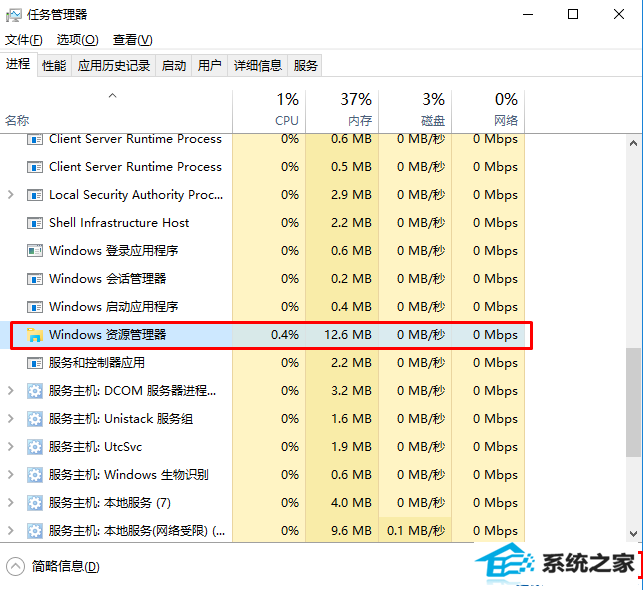The image size is (643, 590).
Task: Switch to the 用户 tab
Action: [x=210, y=66]
